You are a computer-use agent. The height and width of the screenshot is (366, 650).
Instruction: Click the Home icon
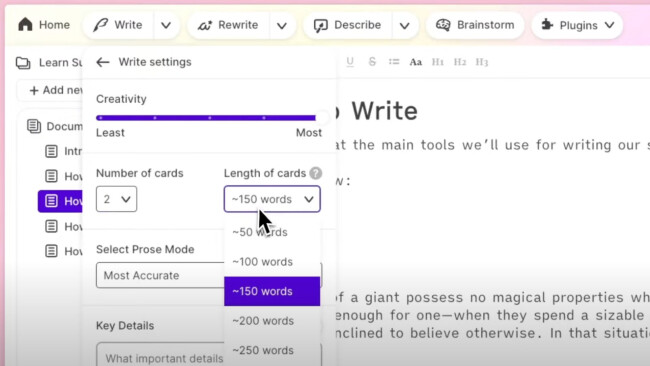25,25
